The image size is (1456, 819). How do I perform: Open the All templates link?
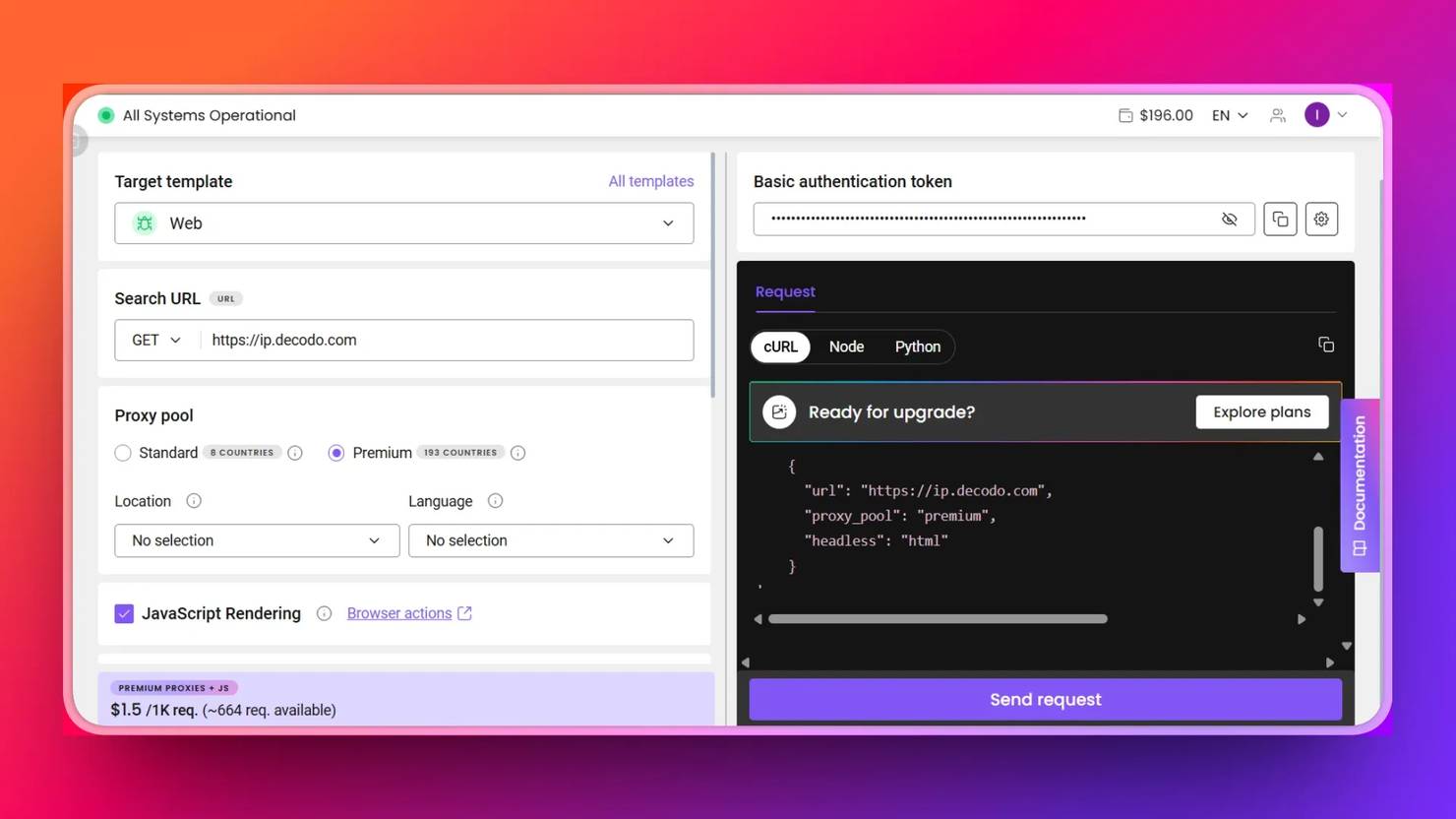pos(650,181)
